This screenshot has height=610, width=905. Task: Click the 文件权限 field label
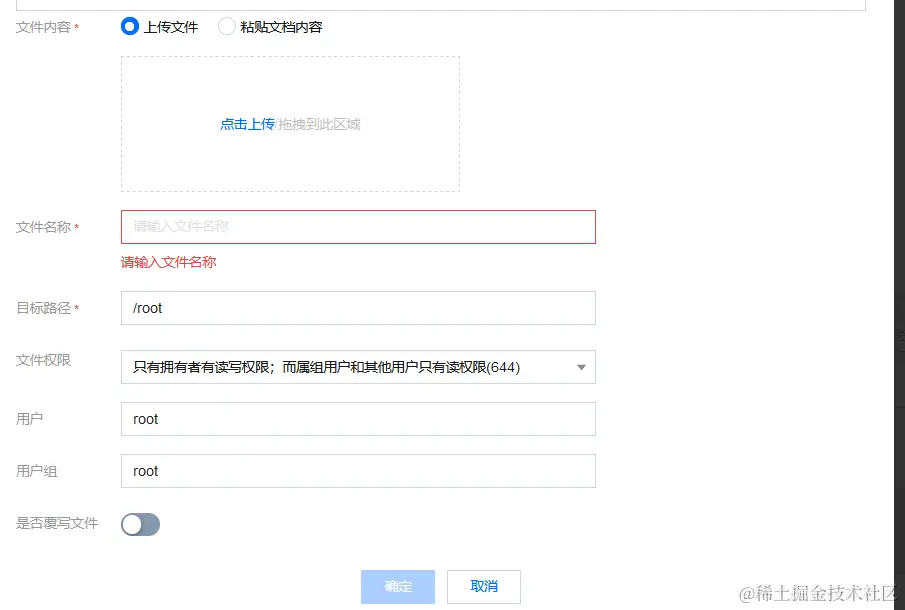(x=43, y=360)
